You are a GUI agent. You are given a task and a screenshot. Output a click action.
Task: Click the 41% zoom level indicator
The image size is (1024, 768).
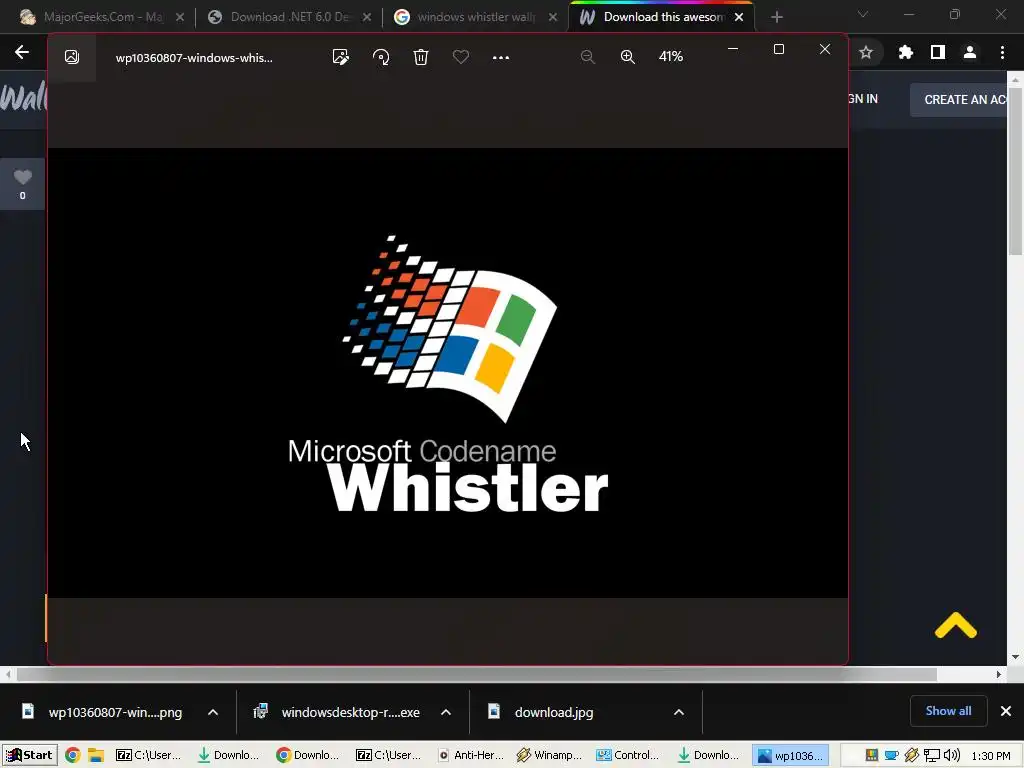pos(671,57)
